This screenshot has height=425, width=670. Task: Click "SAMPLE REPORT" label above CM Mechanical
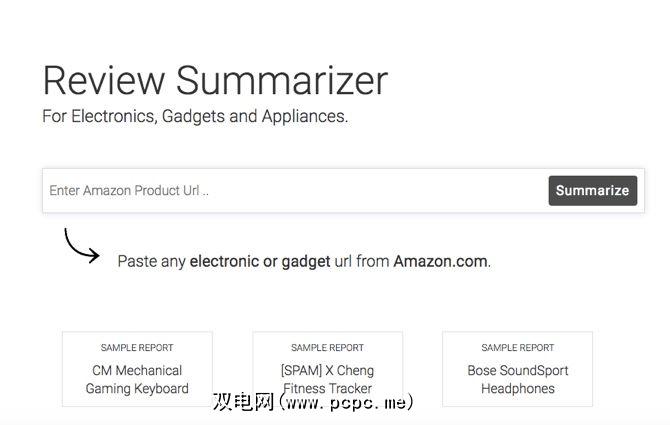point(137,348)
